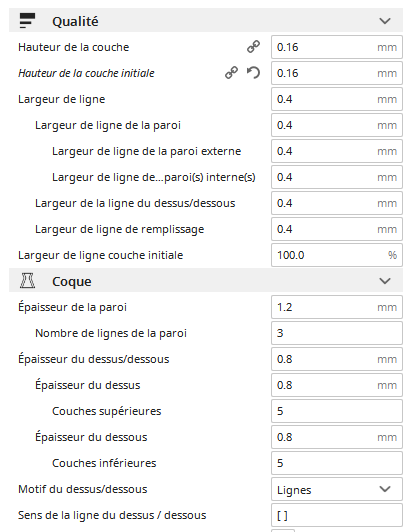The image size is (409, 532).
Task: Click link icon beside Hauteur de la couche initiale
Action: (231, 73)
